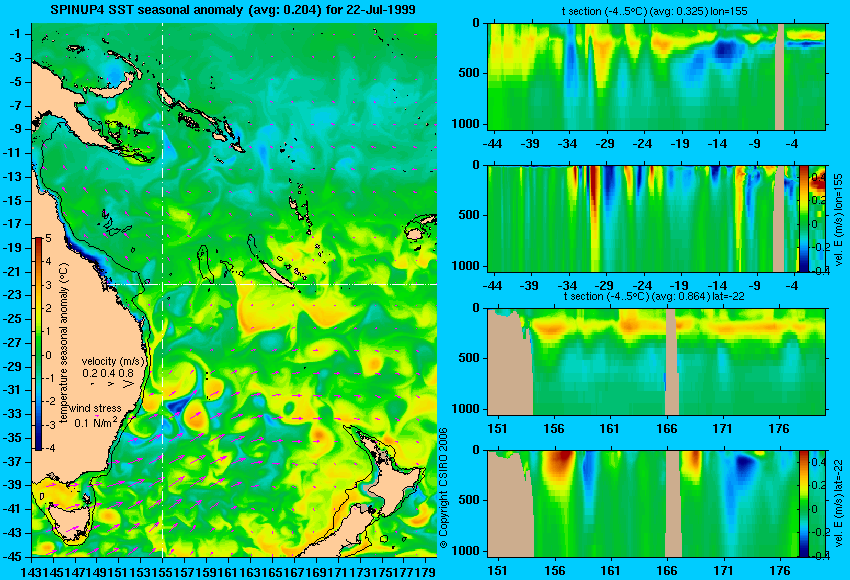Viewport: 850px width, 580px height.
Task: Click the '1000' depth tick of the lat=-22 velocity section
Action: pos(466,551)
